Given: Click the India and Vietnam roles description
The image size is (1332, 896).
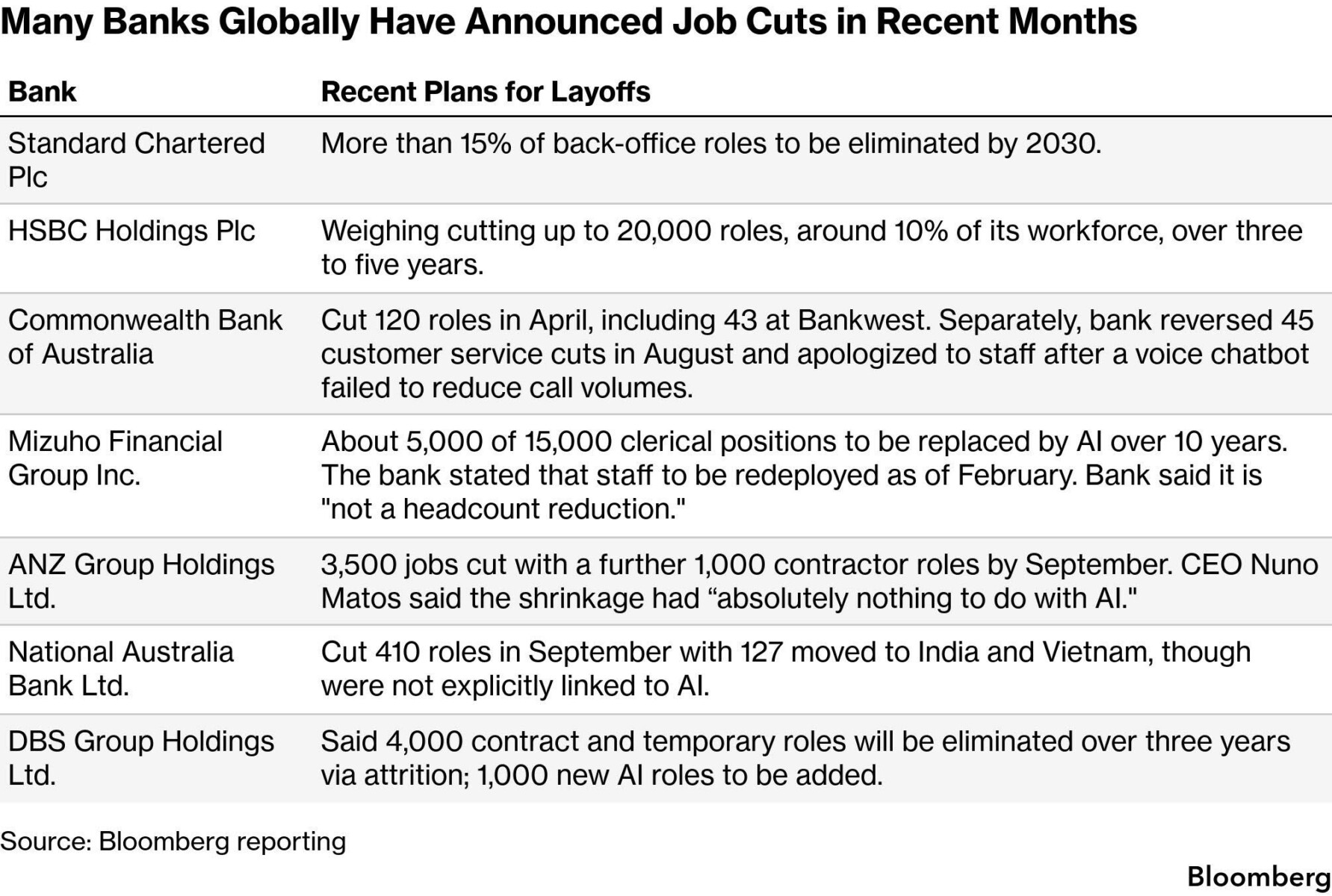Looking at the screenshot, I should click(786, 668).
